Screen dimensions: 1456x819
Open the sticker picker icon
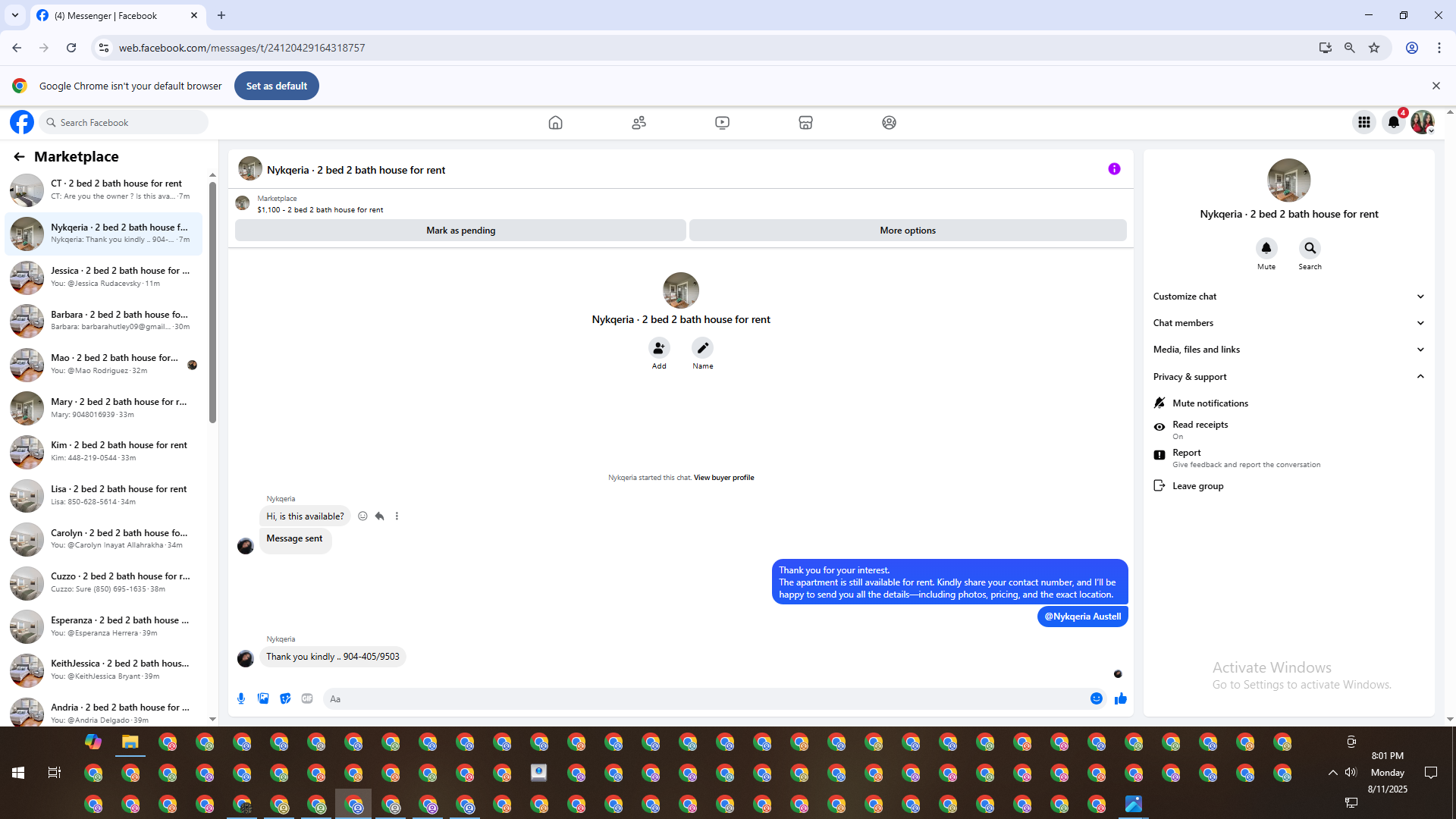285,698
